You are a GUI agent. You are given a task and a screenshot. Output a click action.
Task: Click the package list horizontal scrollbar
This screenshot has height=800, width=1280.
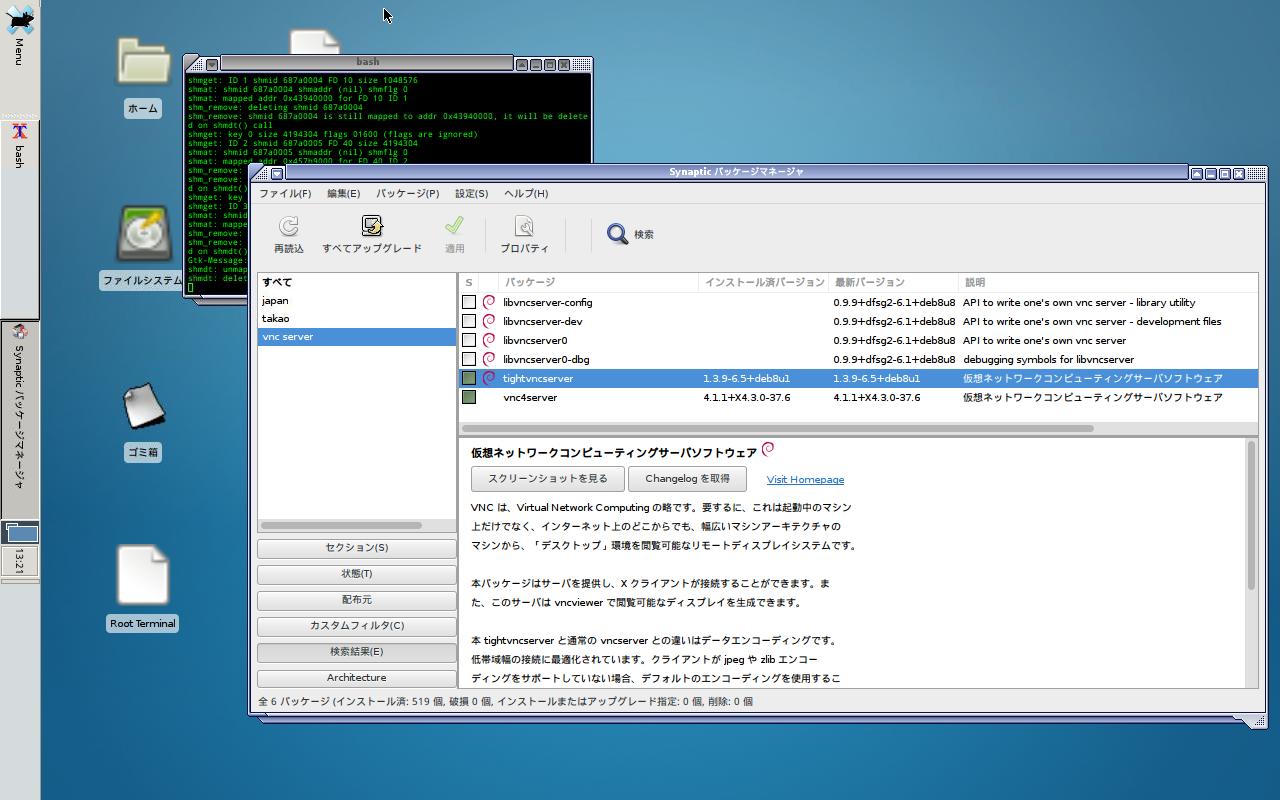coord(777,428)
